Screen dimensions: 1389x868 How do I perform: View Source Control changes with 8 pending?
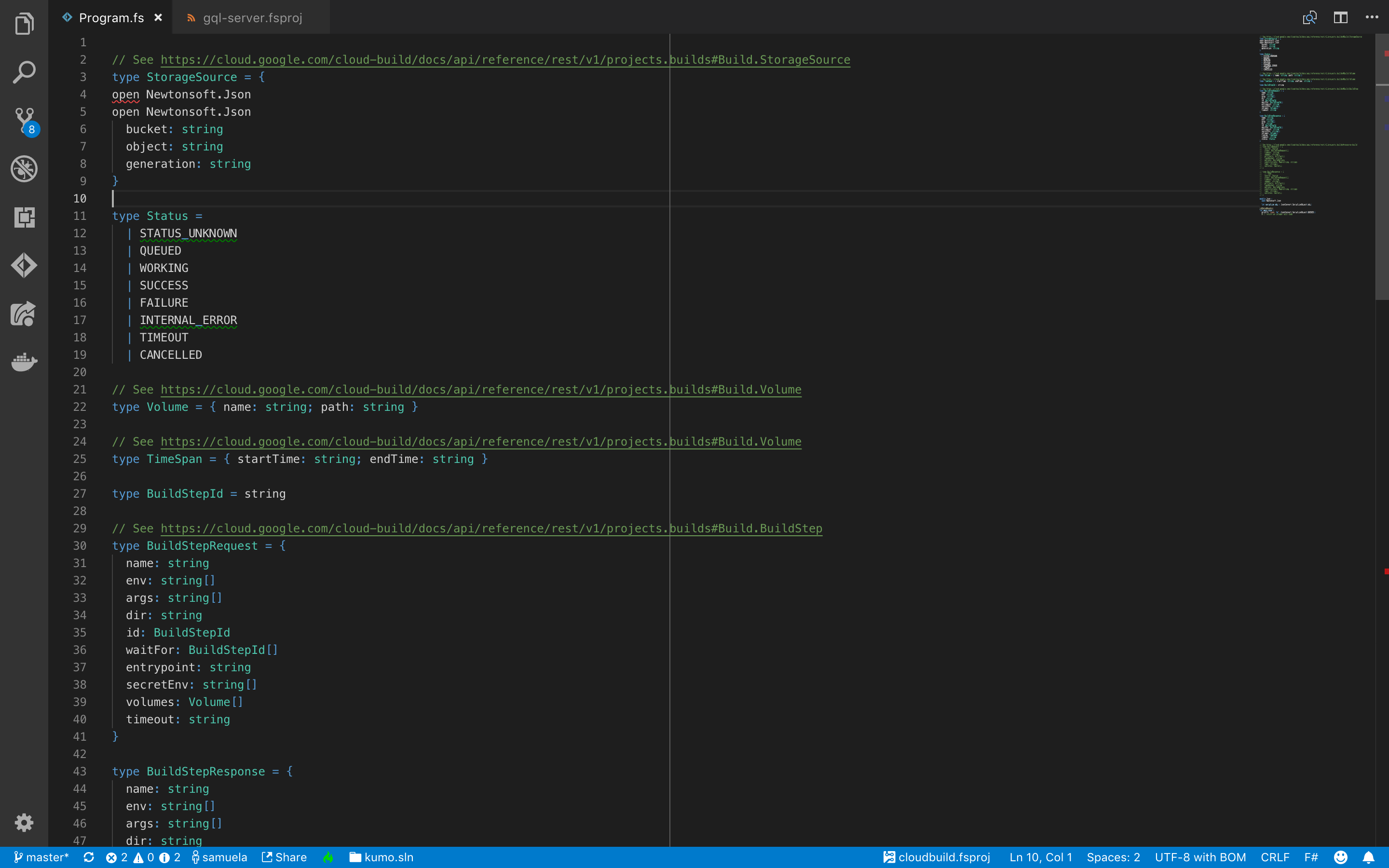click(24, 121)
